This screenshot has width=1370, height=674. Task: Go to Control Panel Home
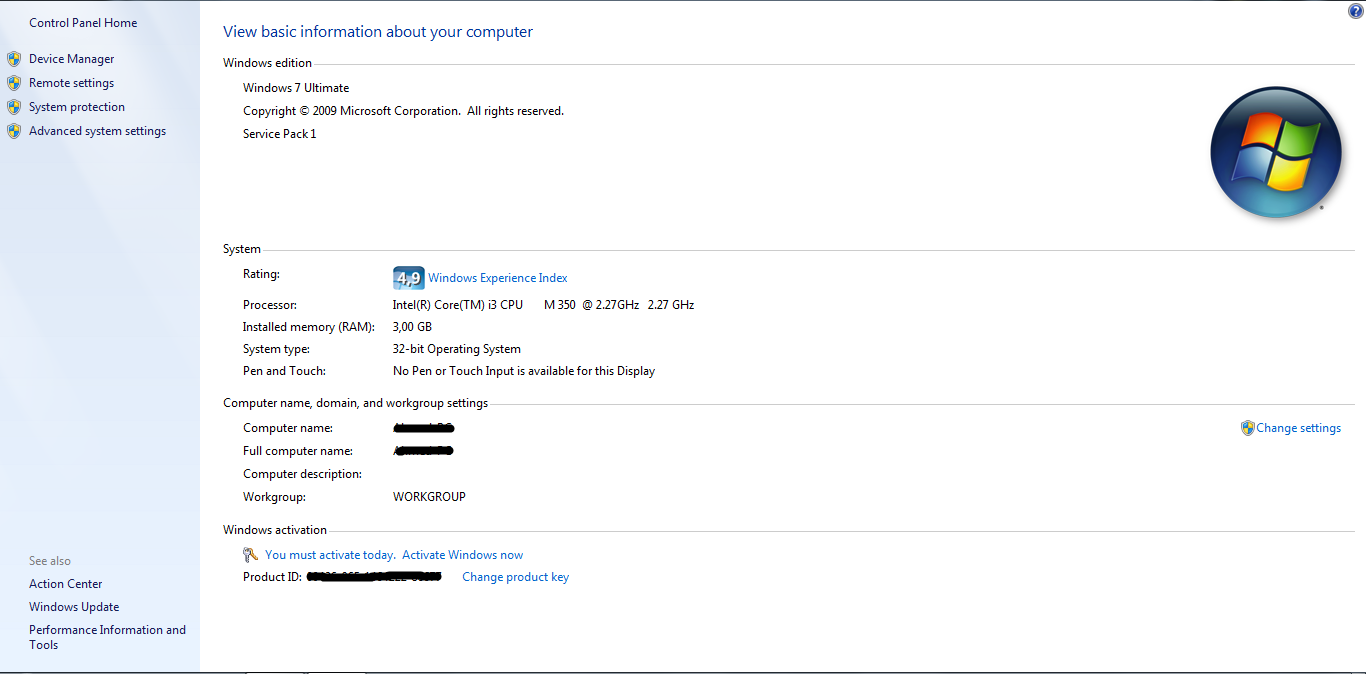pyautogui.click(x=83, y=23)
